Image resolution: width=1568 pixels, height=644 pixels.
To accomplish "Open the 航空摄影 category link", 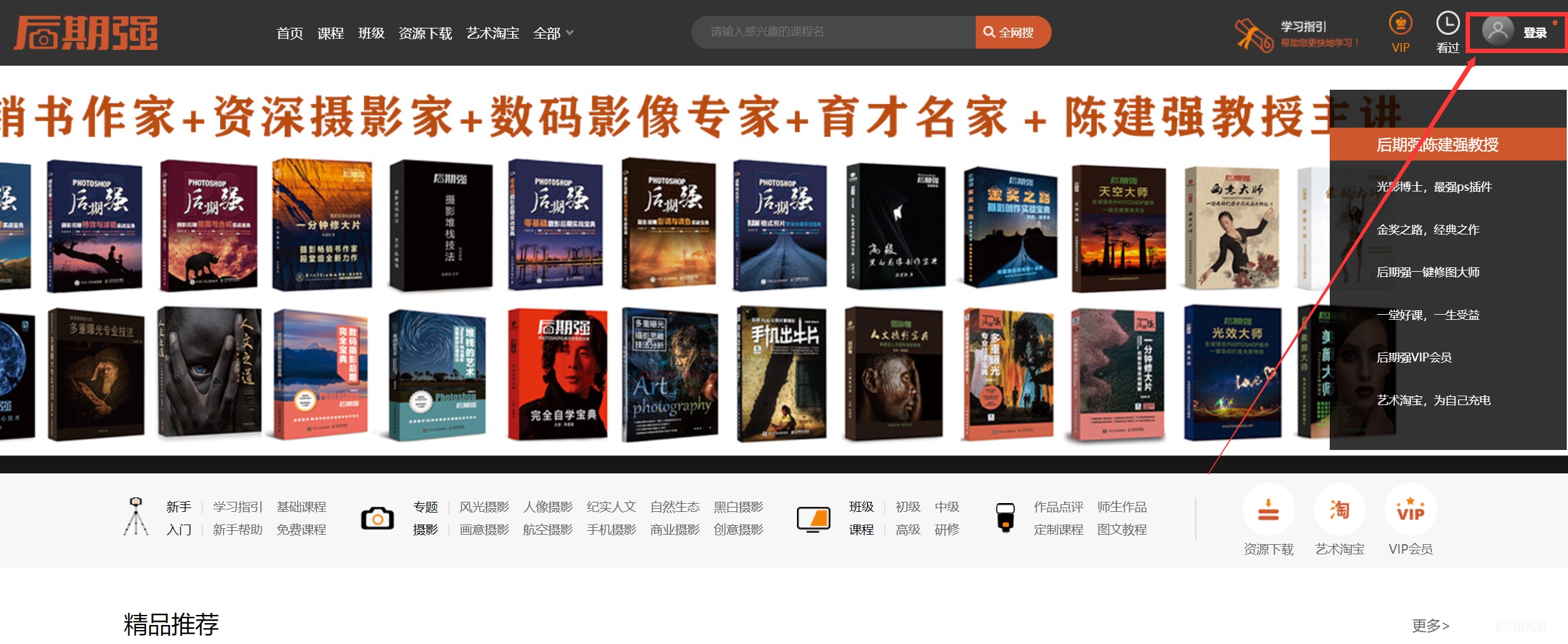I will [548, 530].
